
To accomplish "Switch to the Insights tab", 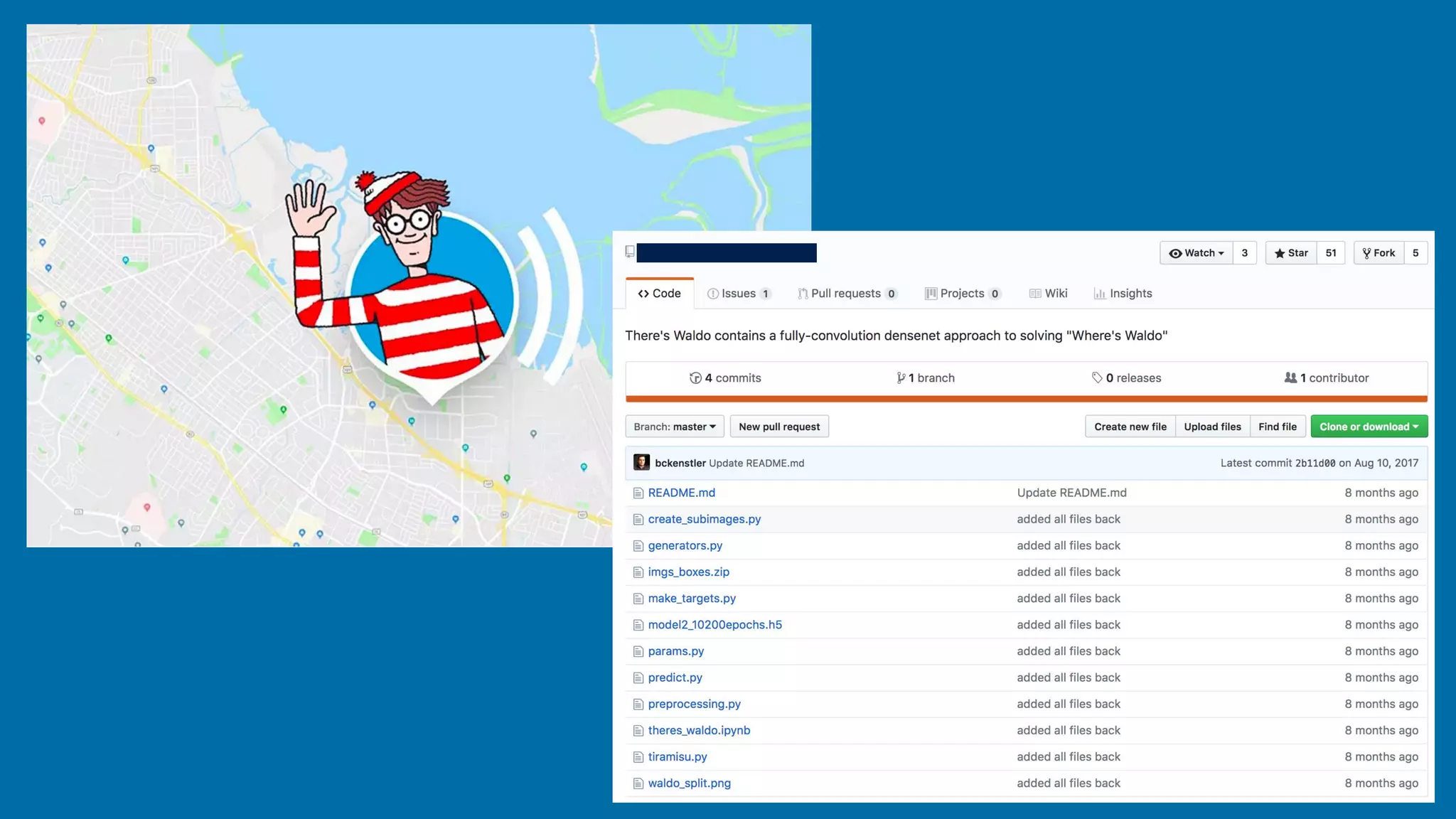I will pos(1123,294).
